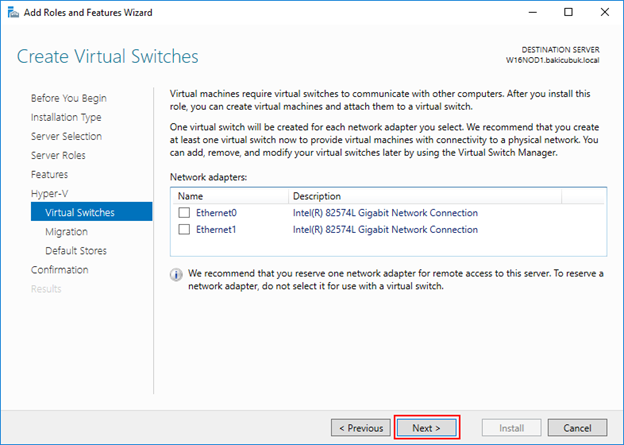Viewport: 624px width, 445px height.
Task: Click the Add Roles wizard title icon
Action: [x=13, y=13]
